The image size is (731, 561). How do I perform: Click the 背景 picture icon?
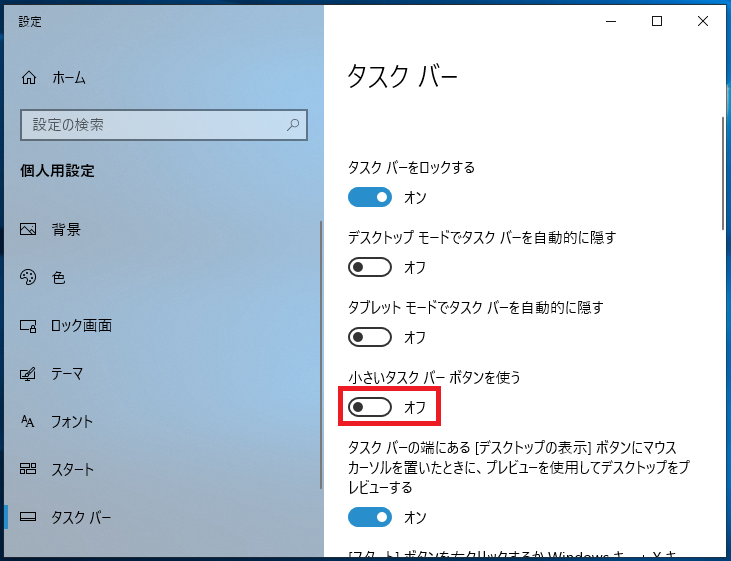pyautogui.click(x=28, y=229)
